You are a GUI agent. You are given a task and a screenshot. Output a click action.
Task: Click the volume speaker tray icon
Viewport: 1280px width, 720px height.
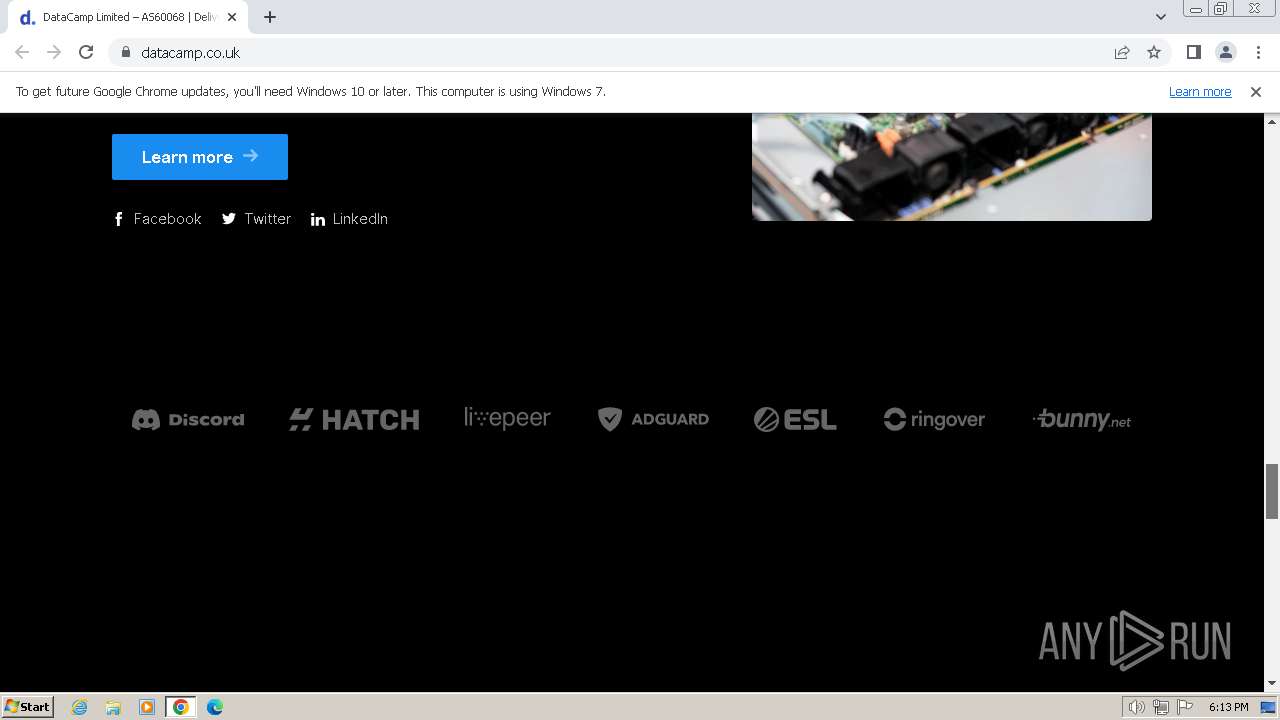pos(1137,707)
